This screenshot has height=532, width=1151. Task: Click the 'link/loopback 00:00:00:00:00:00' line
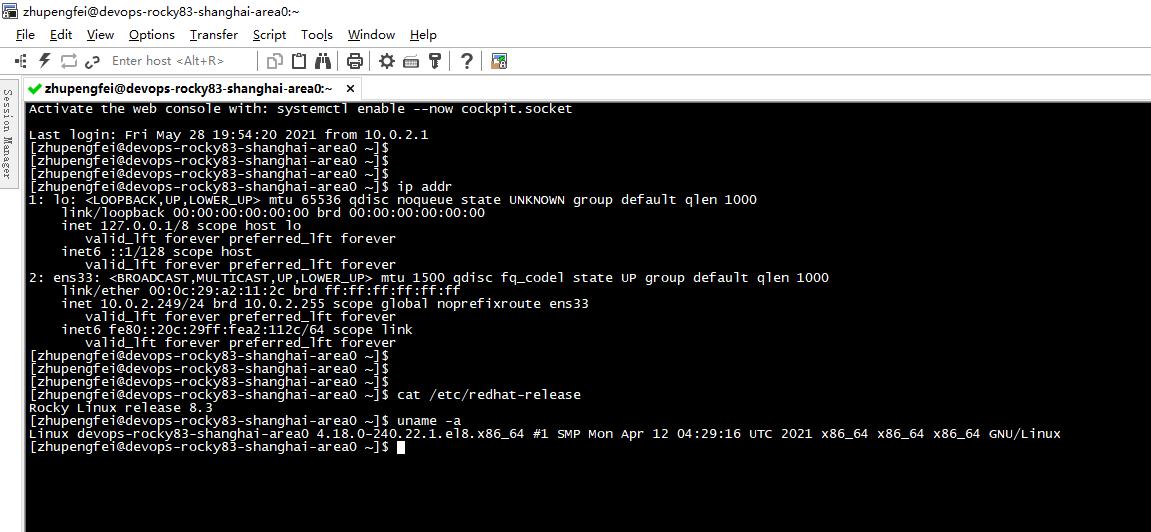click(273, 213)
